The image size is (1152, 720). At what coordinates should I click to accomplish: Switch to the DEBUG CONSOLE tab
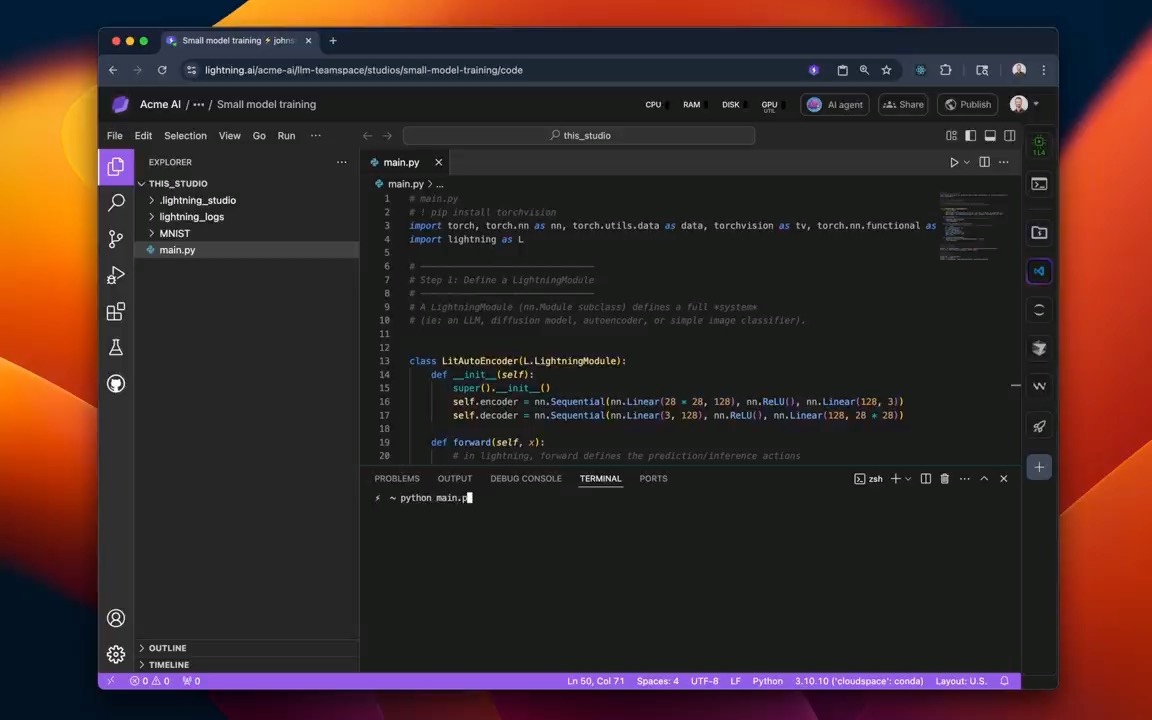526,478
